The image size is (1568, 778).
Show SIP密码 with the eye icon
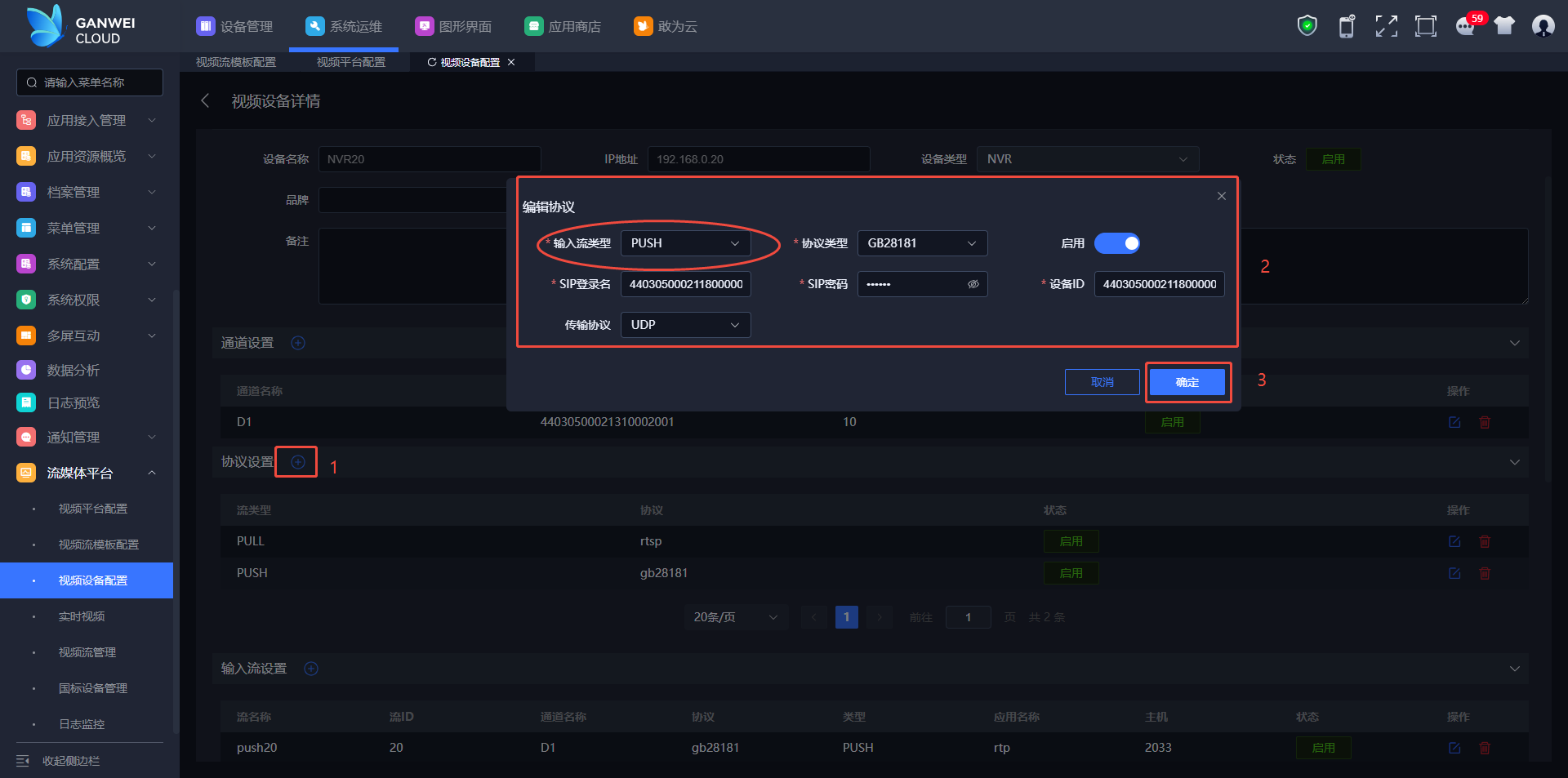(x=973, y=284)
